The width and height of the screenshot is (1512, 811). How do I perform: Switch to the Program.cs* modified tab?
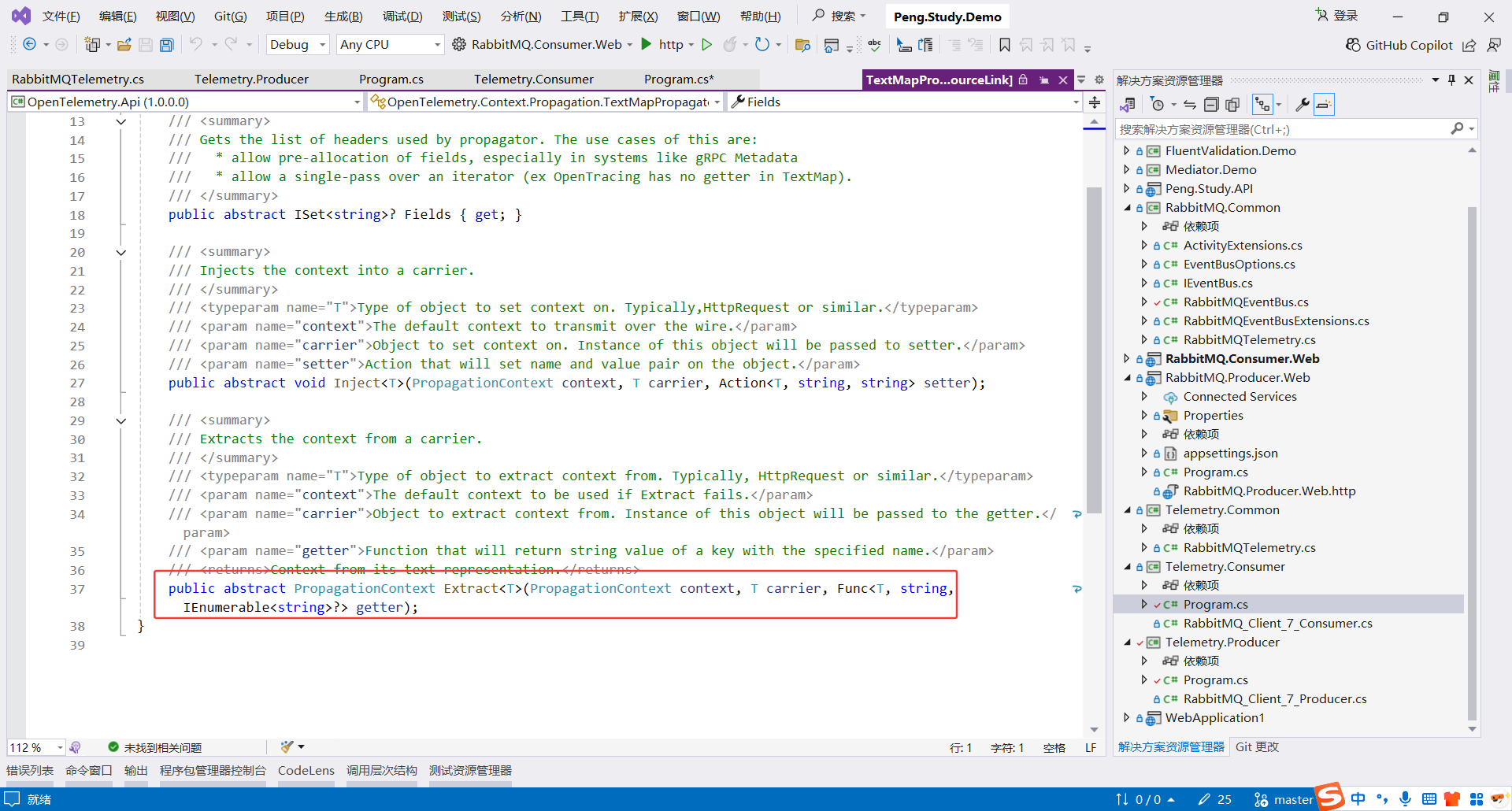tap(679, 80)
